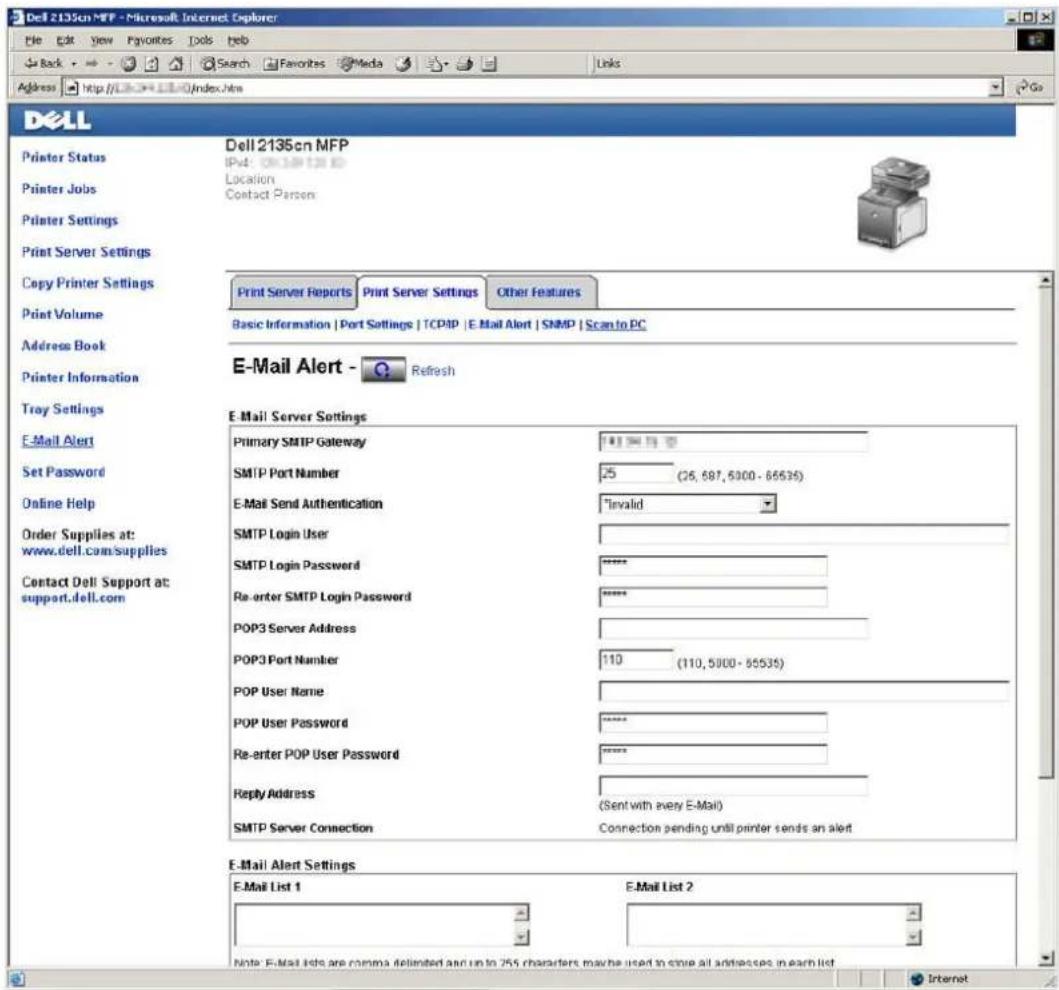
Task: Click the Stop loading icon
Action: point(128,63)
